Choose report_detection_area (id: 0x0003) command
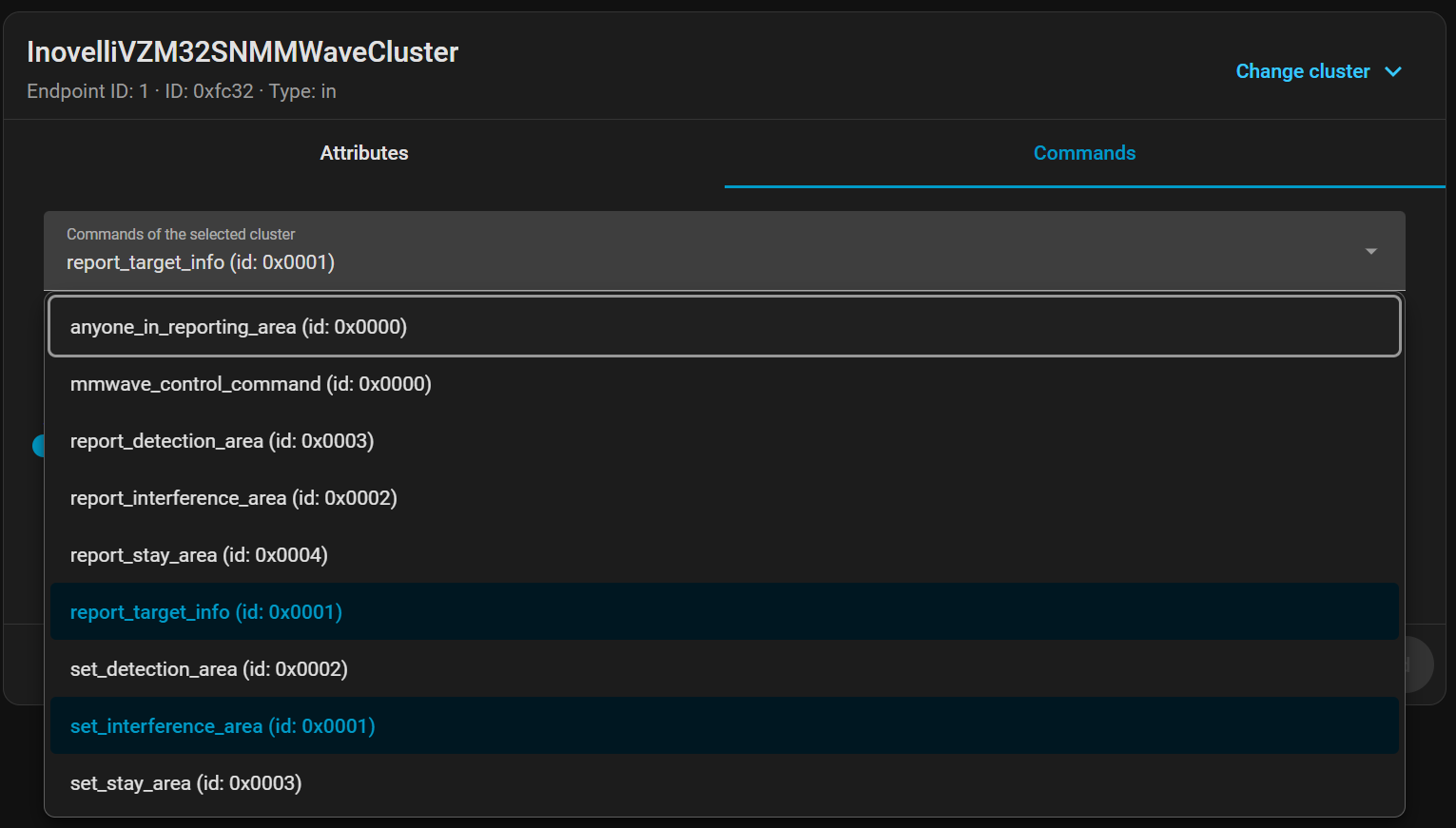This screenshot has width=1456, height=828. (725, 441)
